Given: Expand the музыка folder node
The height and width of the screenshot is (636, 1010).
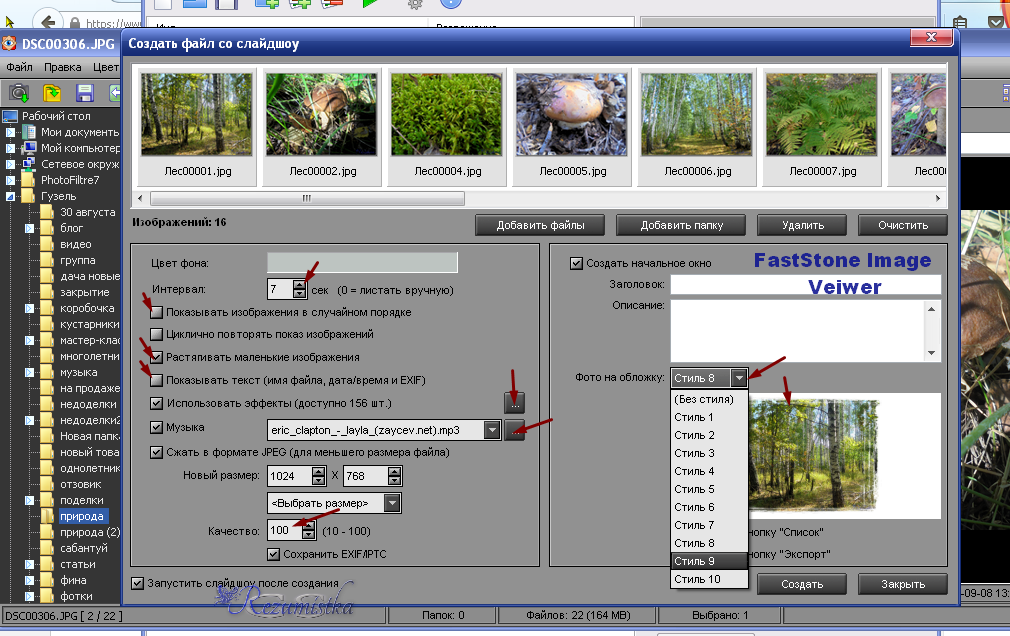Looking at the screenshot, I should 29,372.
